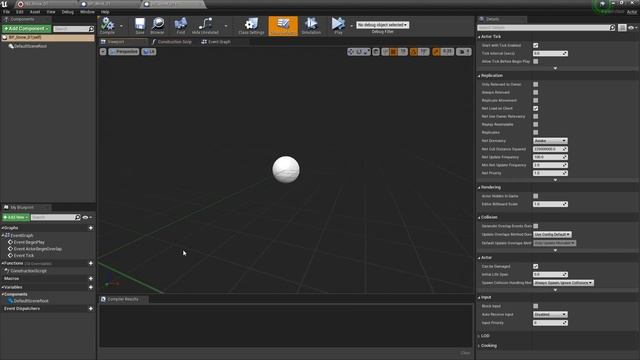Toggle viewport scale snapping icon
Image resolution: width=640 pixels, height=360 pixels.
[x=436, y=51]
